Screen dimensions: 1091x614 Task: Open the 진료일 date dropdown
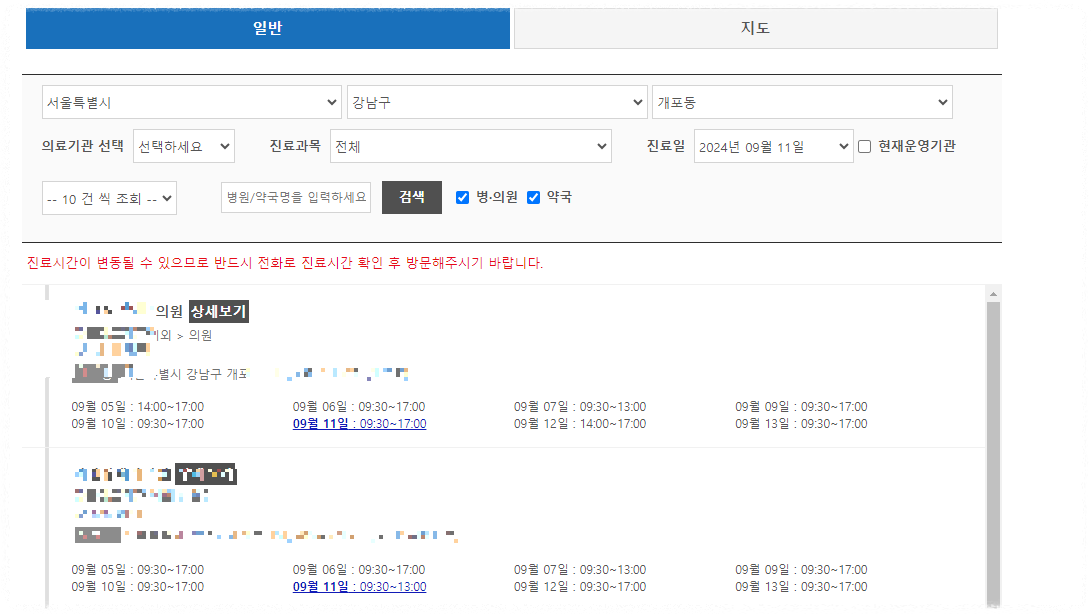tap(773, 146)
